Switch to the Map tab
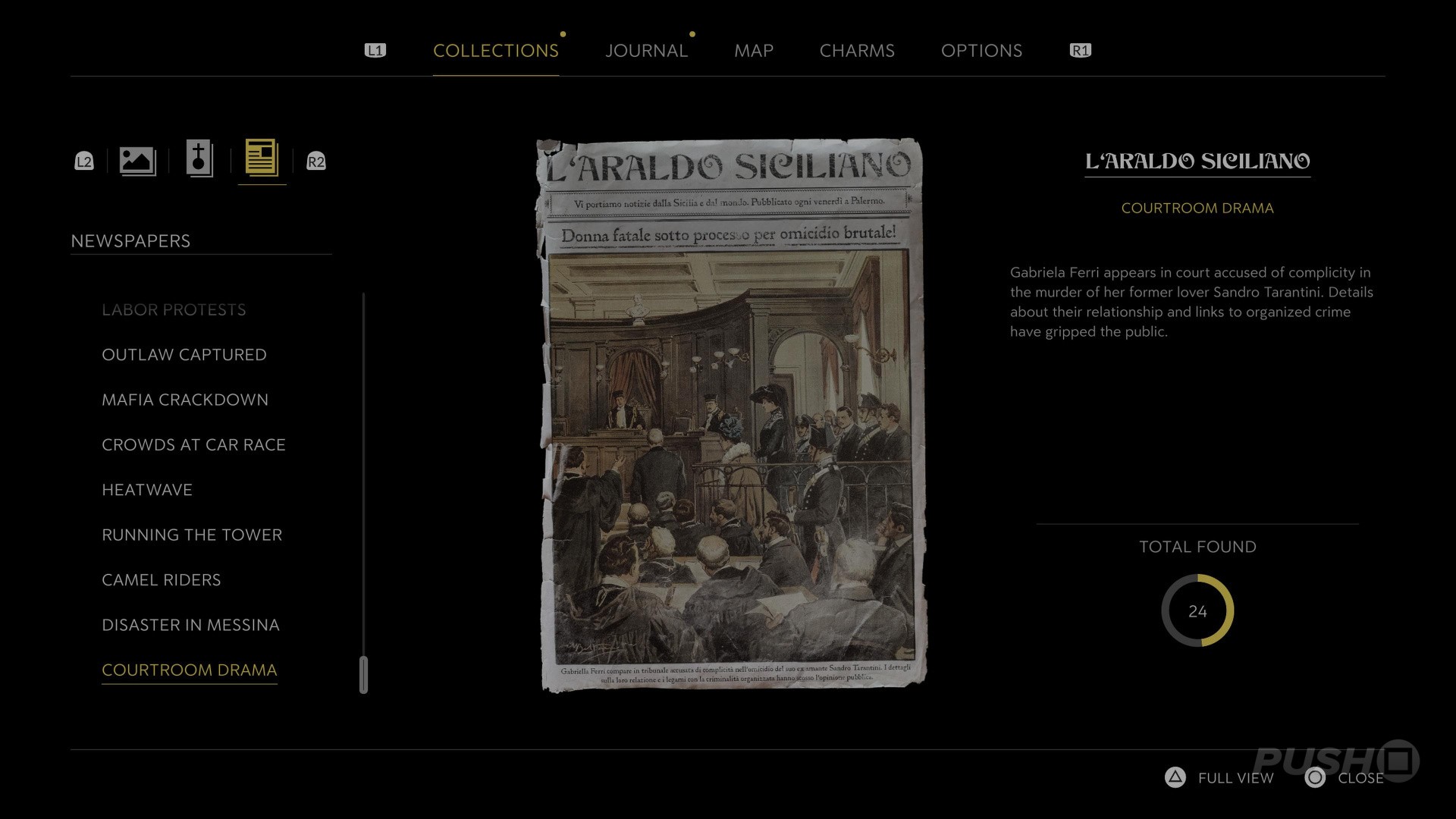The image size is (1456, 819). [754, 51]
